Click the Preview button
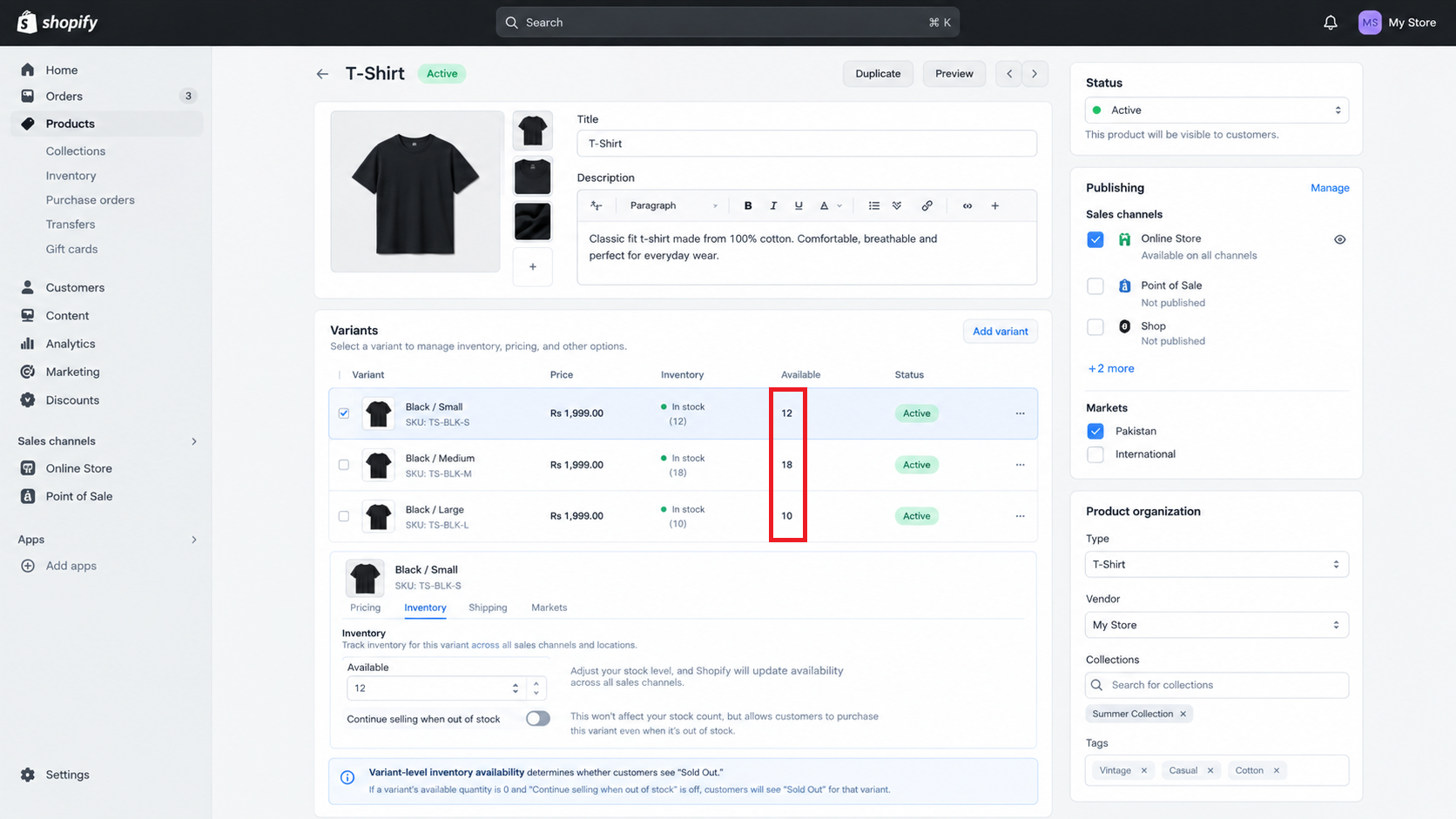The image size is (1456, 819). click(x=954, y=74)
